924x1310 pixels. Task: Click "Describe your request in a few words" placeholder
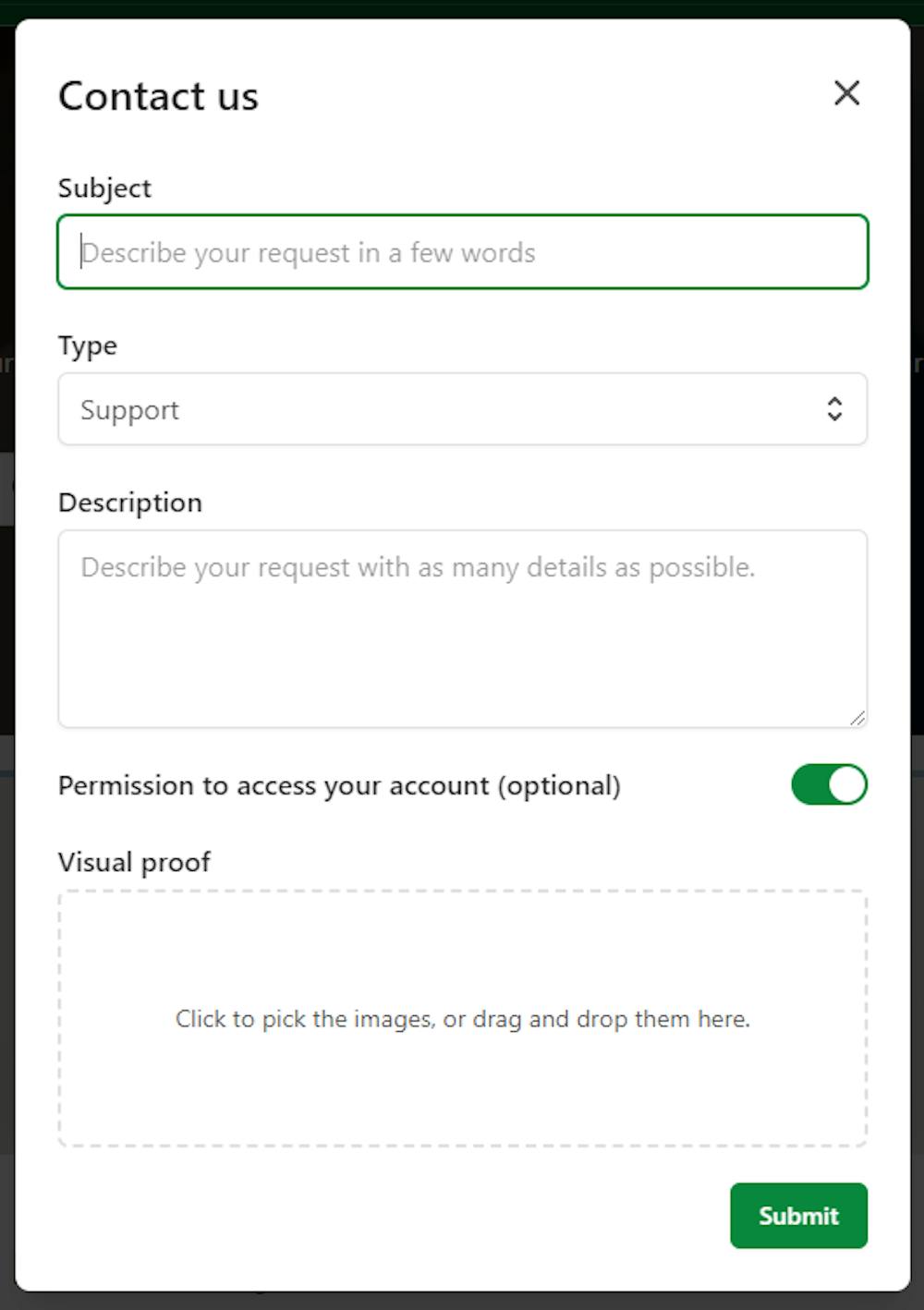[308, 252]
